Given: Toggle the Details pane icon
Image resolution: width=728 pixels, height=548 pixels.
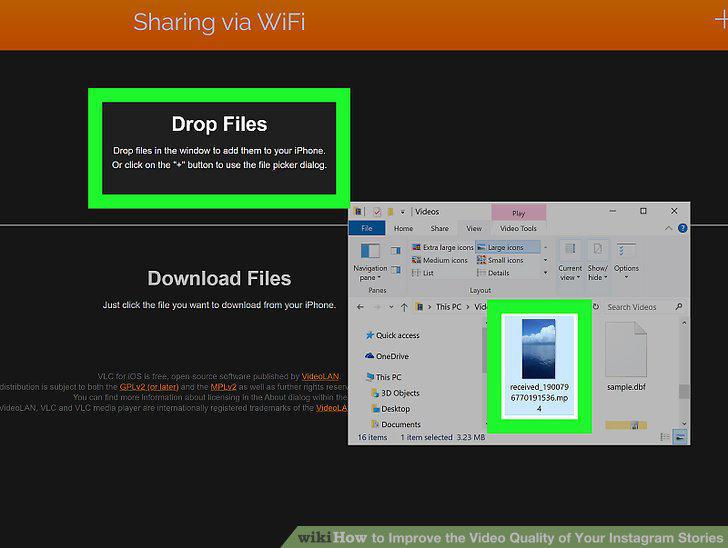Looking at the screenshot, I should (x=396, y=269).
